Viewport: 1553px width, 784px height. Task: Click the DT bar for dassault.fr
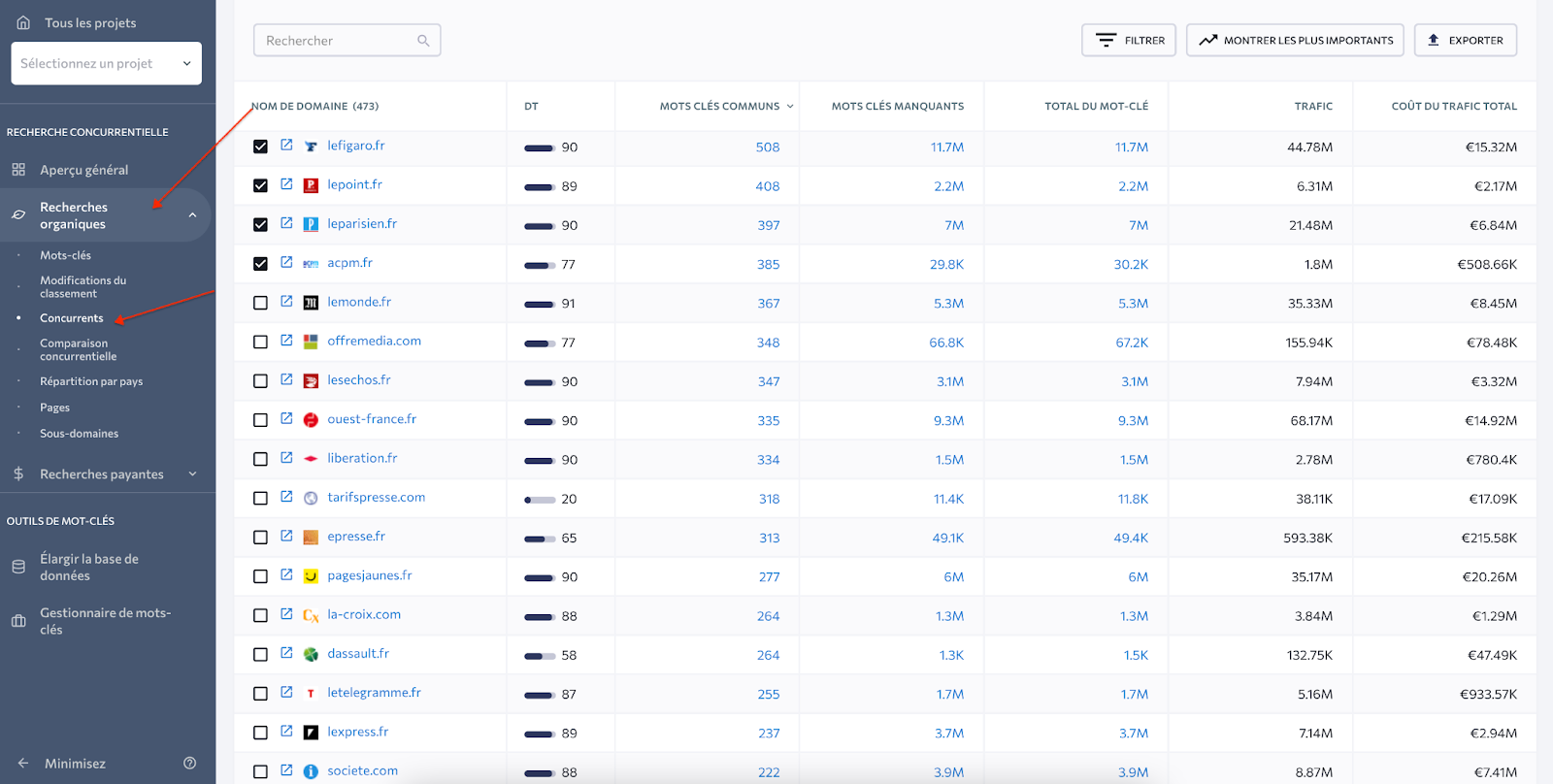click(x=540, y=656)
